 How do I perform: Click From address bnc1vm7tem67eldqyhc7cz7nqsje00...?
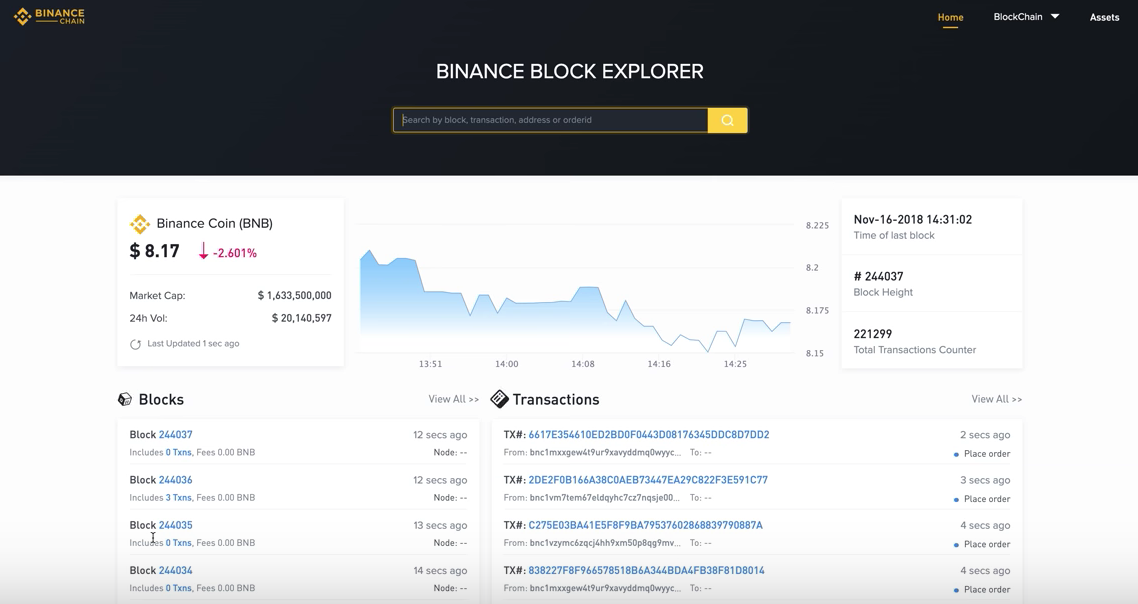click(x=605, y=498)
